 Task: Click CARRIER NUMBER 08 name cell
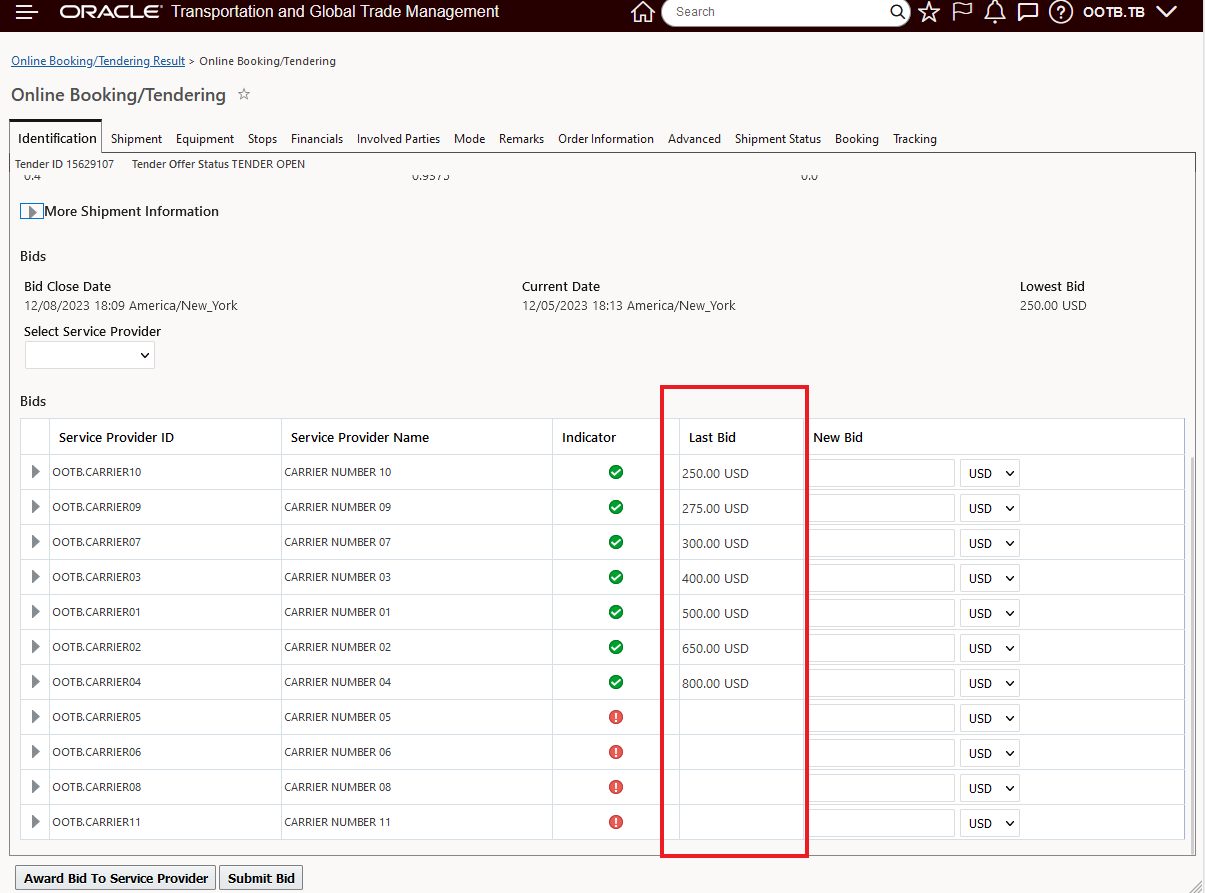tap(337, 787)
